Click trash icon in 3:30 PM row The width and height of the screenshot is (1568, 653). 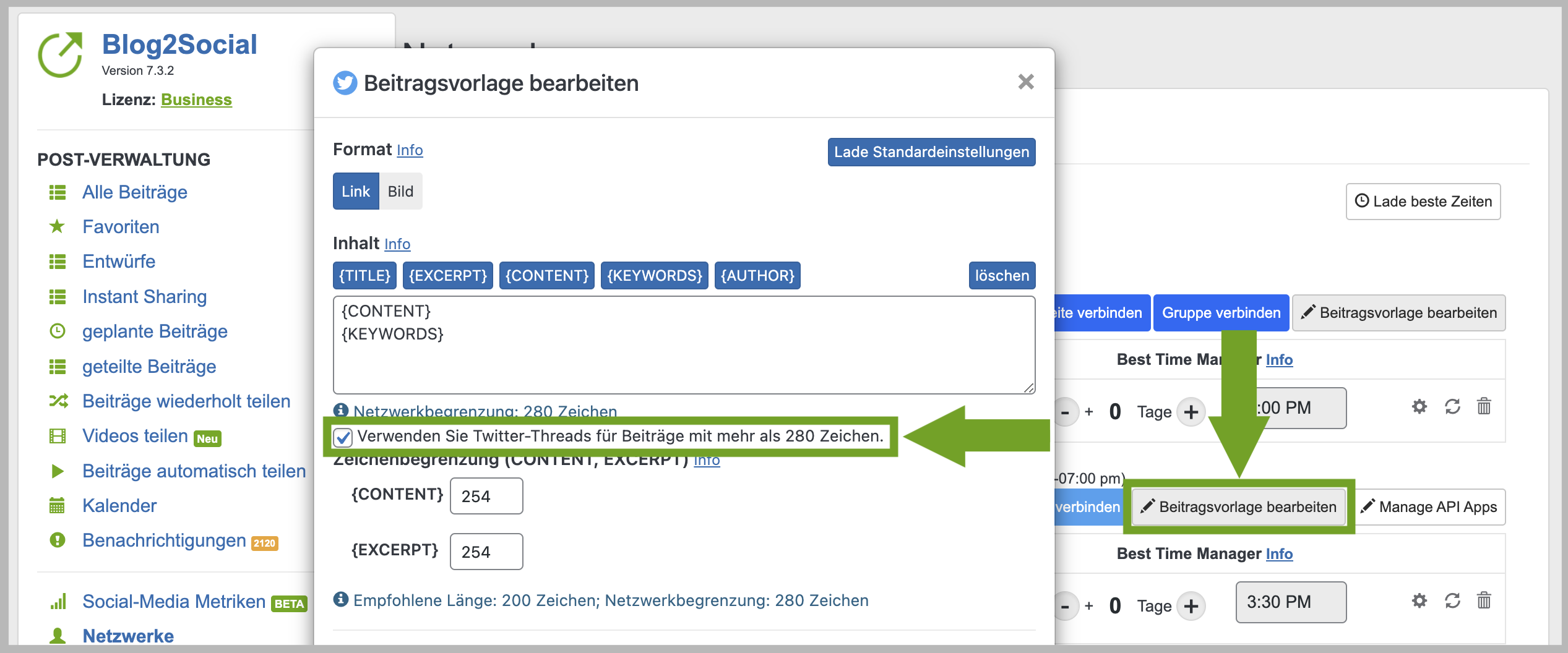1484,600
